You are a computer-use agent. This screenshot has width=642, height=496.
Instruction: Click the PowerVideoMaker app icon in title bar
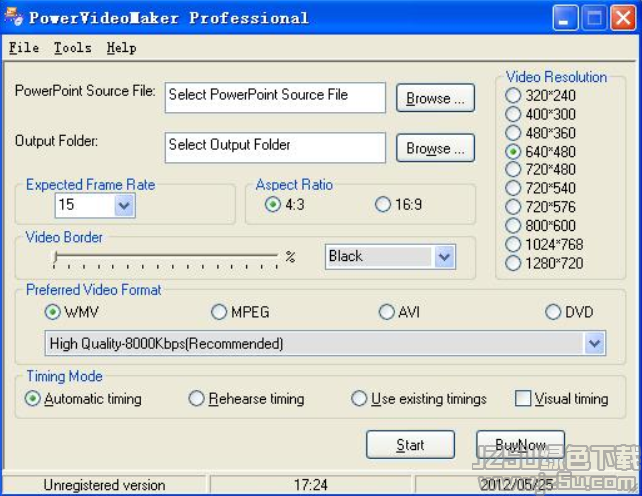14,17
